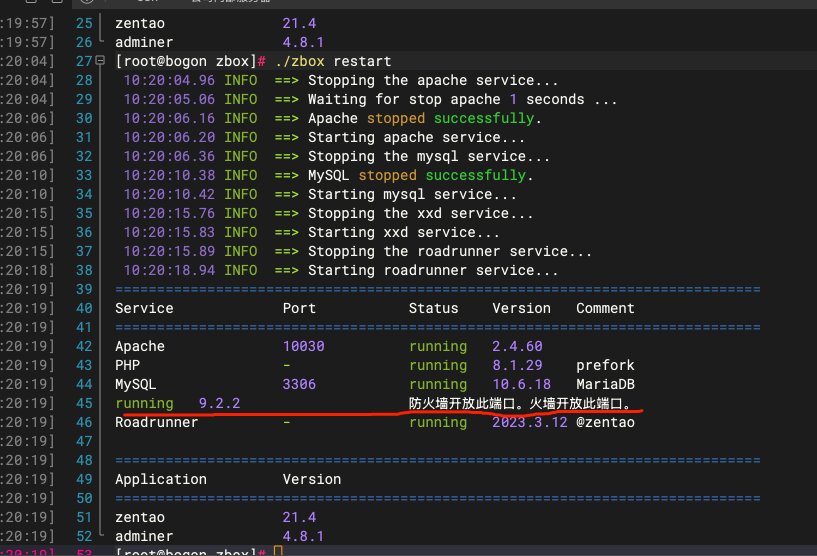Image resolution: width=817 pixels, height=556 pixels.
Task: Click the "MariaDB" comment
Action: click(605, 385)
